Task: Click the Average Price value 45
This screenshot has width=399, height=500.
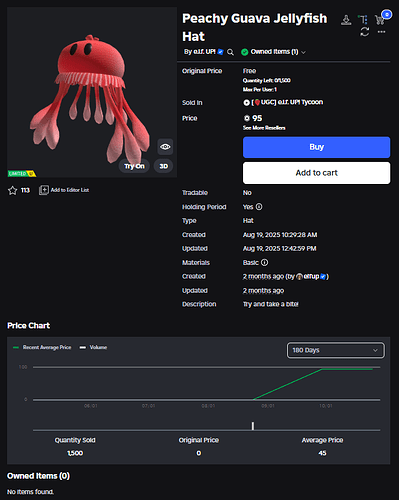Action: [x=322, y=453]
